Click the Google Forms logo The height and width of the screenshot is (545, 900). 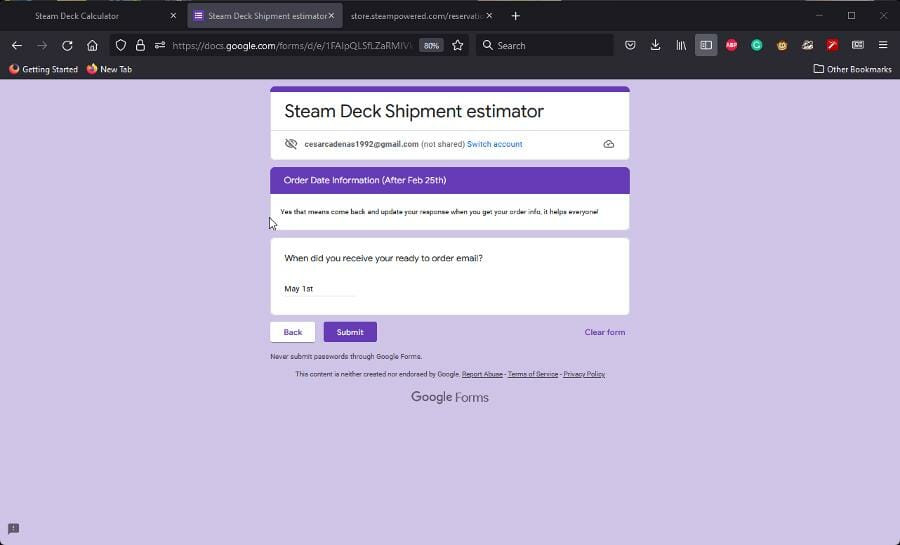click(x=449, y=397)
